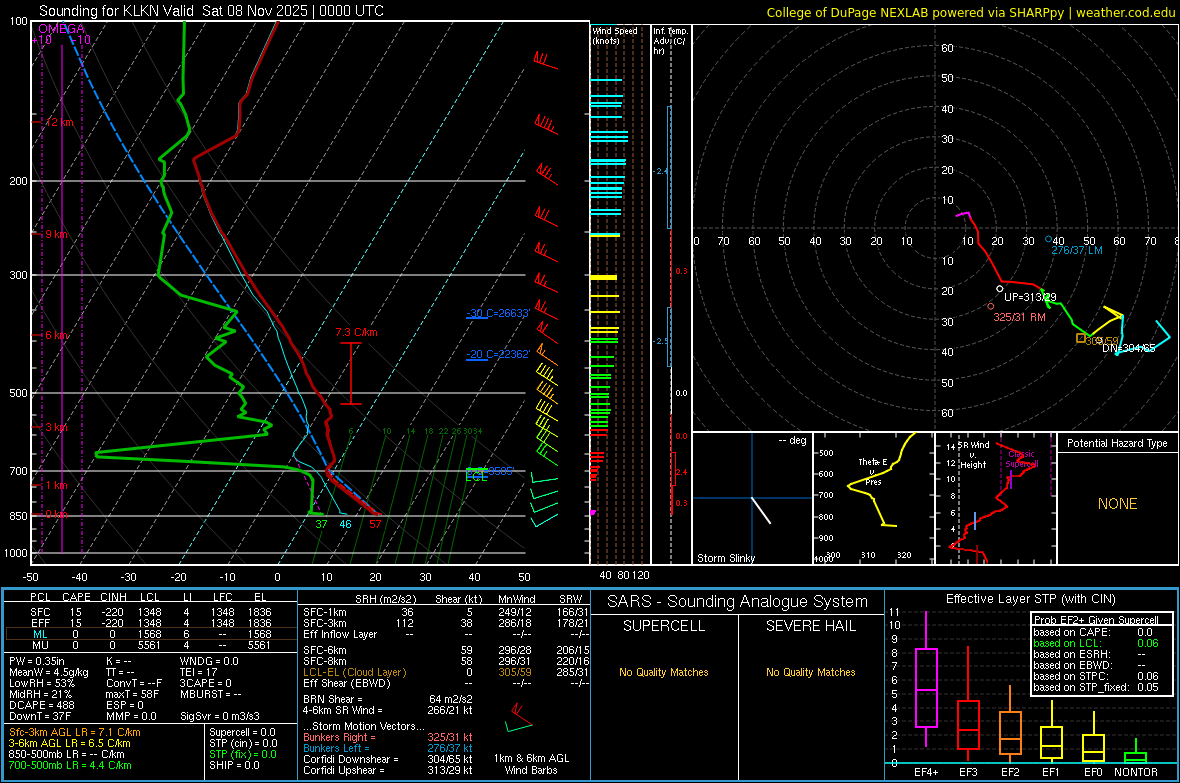Click the 'Bunkers Left = 276/37 kt' line

(x=388, y=748)
